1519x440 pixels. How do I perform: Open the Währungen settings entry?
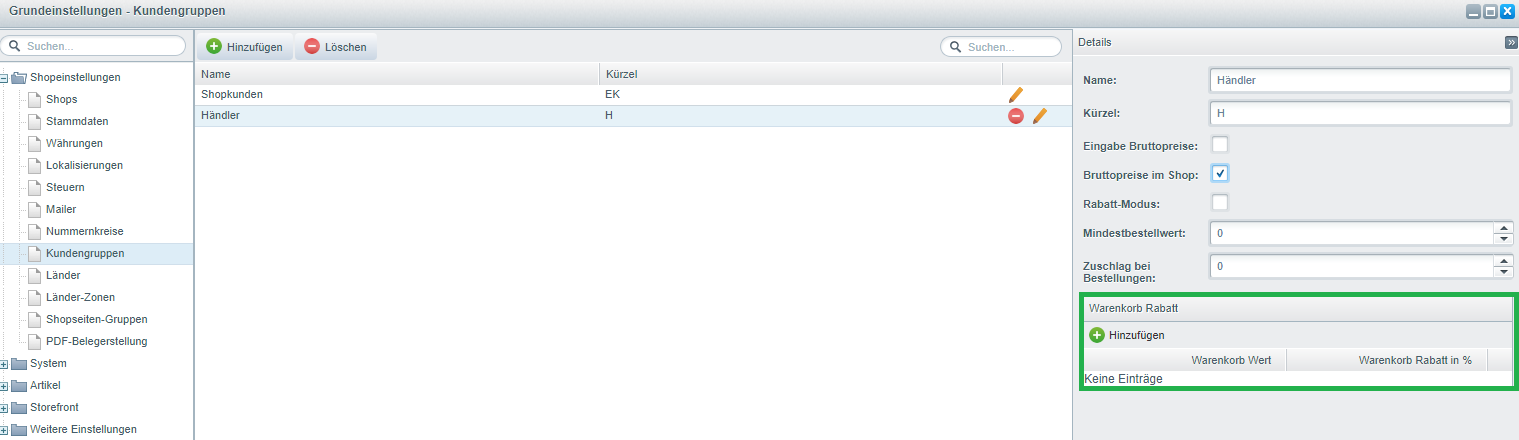pos(74,143)
